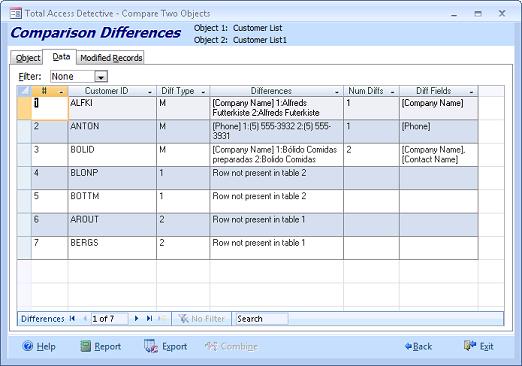
Task: Click the [Phone] Diff Fields cell
Action: pos(439,131)
